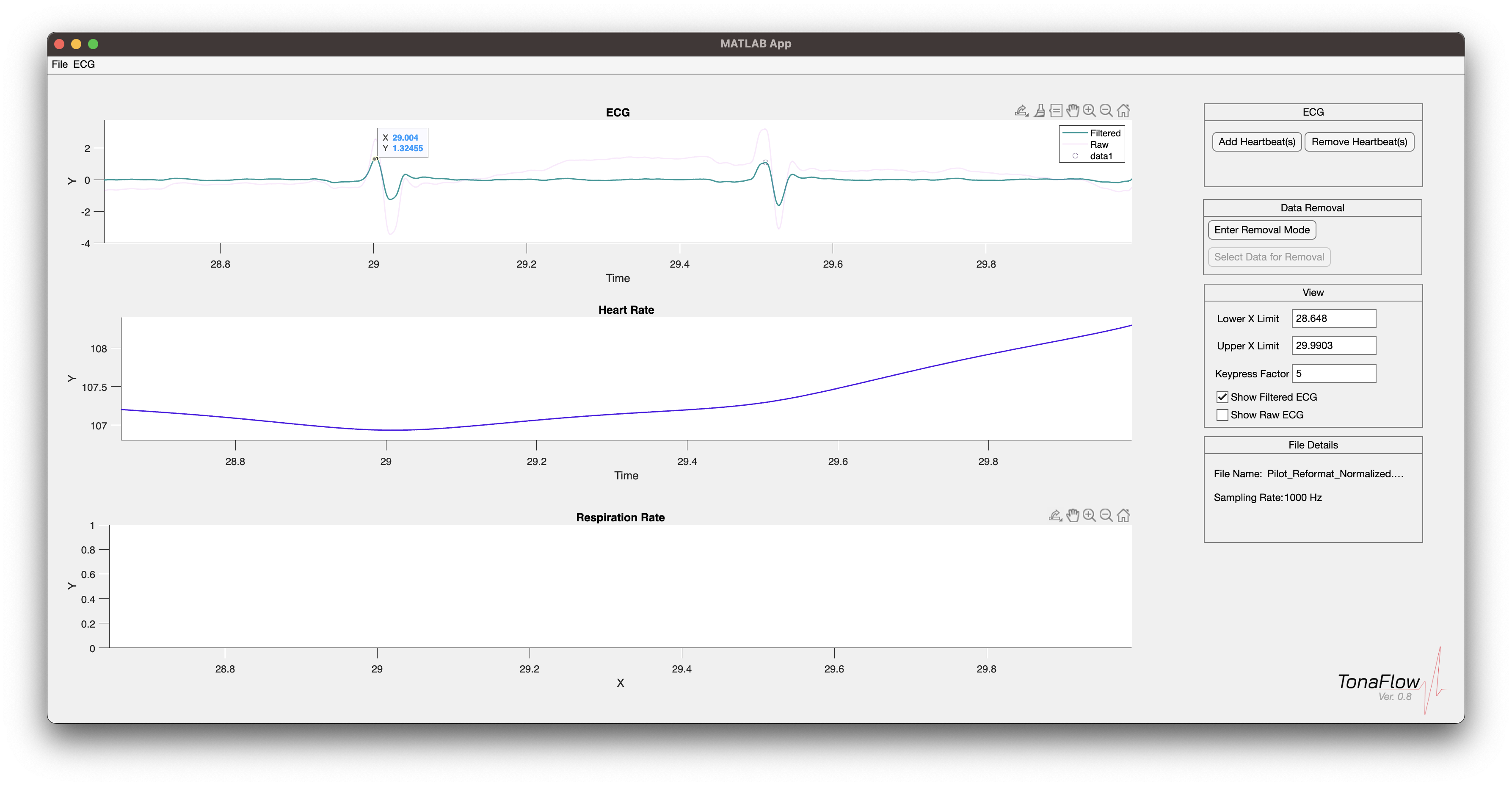Screen dimensions: 1512x786
Task: Activate pan tool on Respiration Rate plot
Action: [1072, 515]
